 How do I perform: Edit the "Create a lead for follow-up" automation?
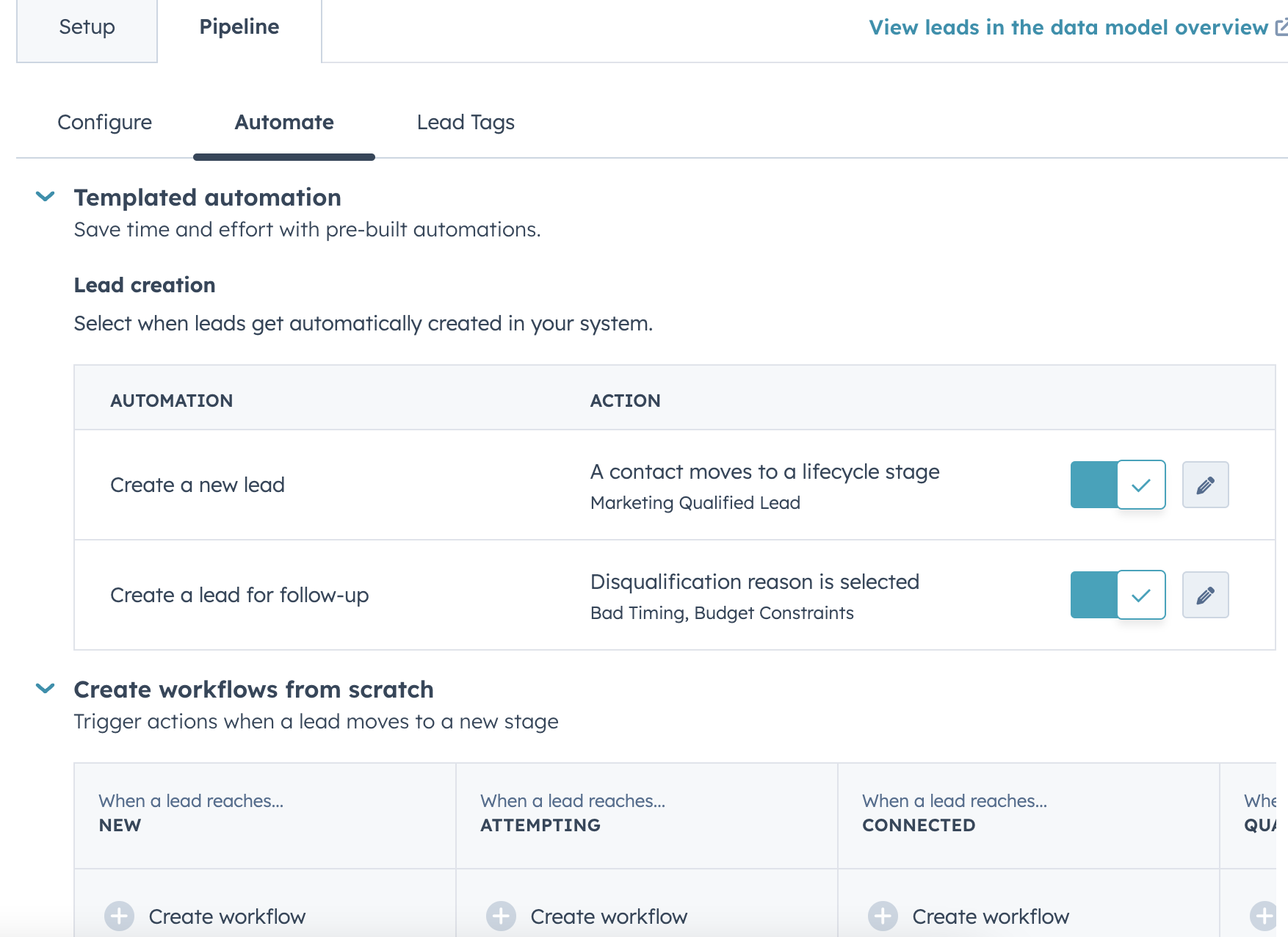click(1205, 595)
